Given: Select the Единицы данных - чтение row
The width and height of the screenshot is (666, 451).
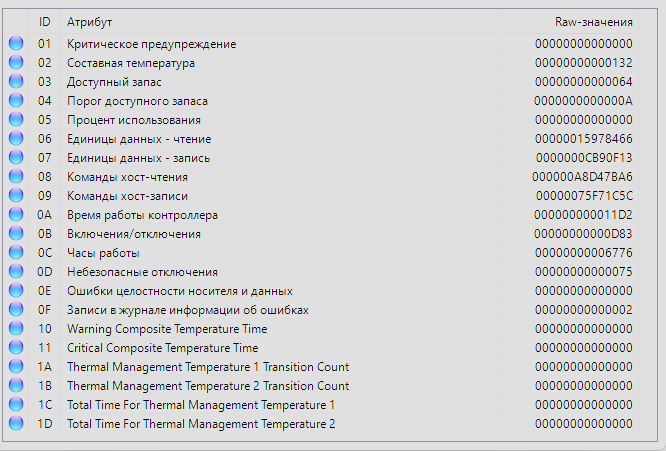Looking at the screenshot, I should tap(321, 138).
